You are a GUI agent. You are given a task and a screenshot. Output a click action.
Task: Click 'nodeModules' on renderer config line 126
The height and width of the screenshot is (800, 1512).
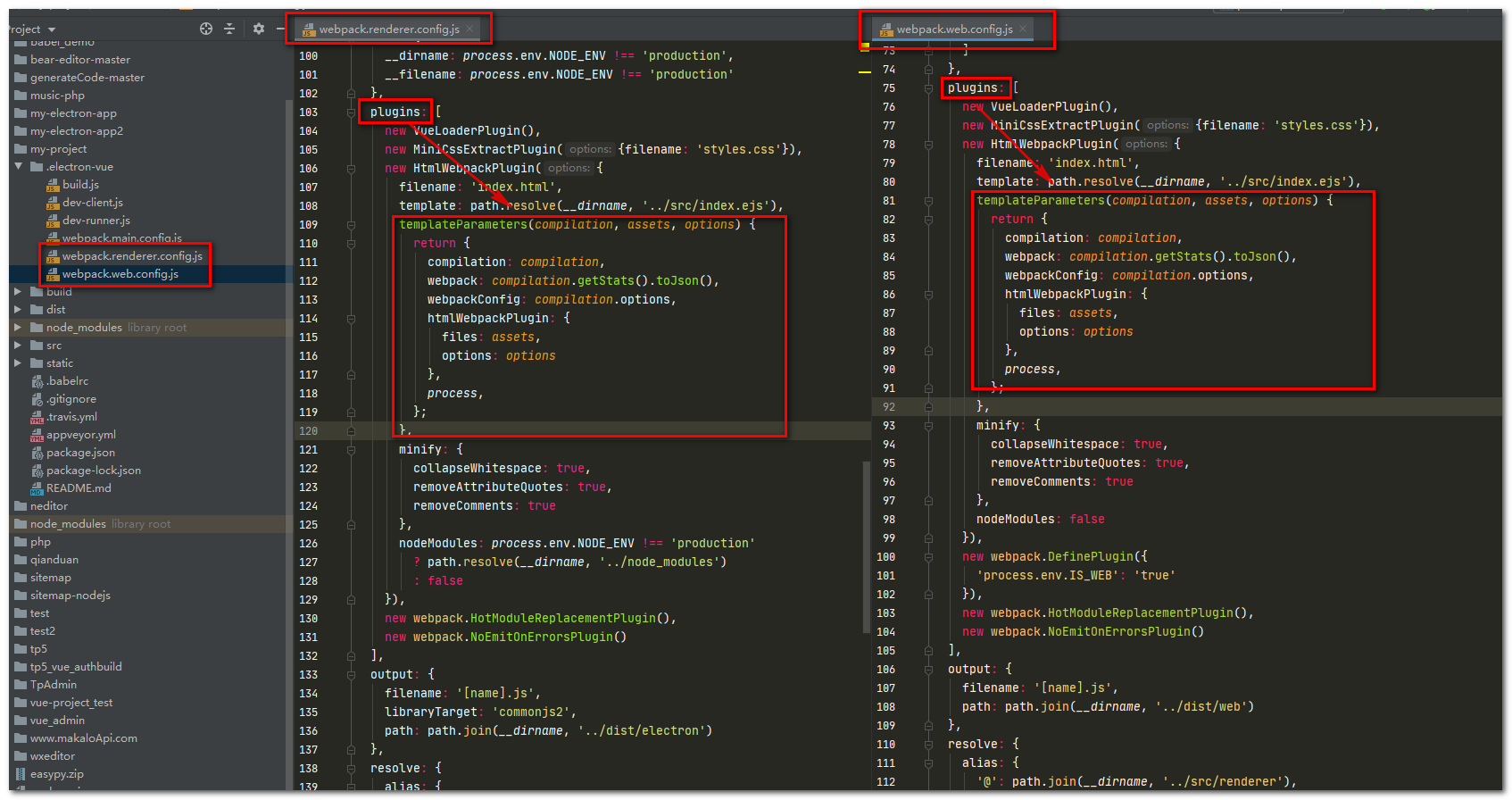[x=438, y=544]
